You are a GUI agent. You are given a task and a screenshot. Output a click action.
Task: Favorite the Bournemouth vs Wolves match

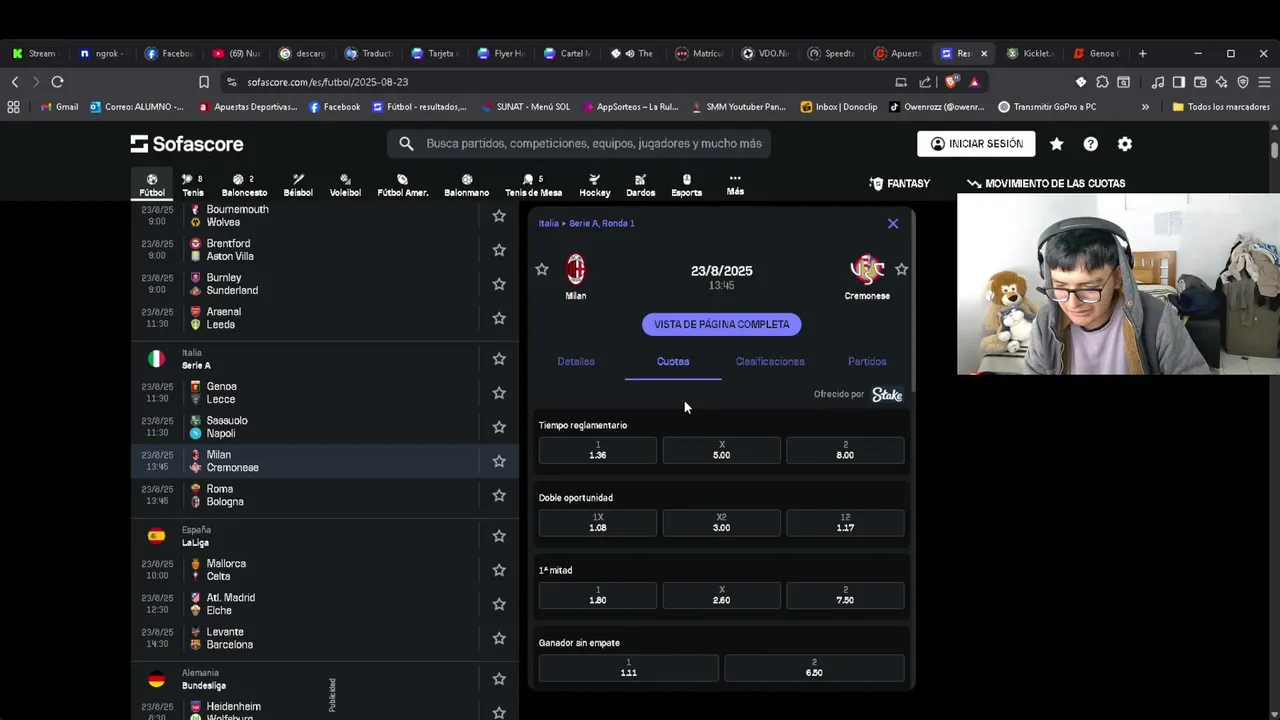tap(499, 216)
